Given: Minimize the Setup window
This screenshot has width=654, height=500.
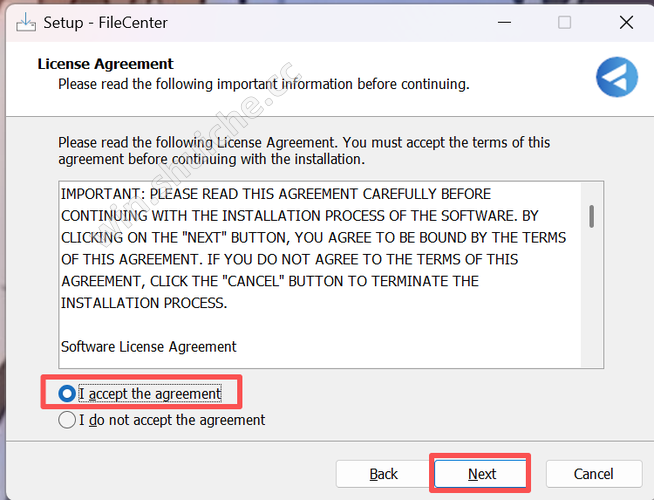Looking at the screenshot, I should click(508, 22).
